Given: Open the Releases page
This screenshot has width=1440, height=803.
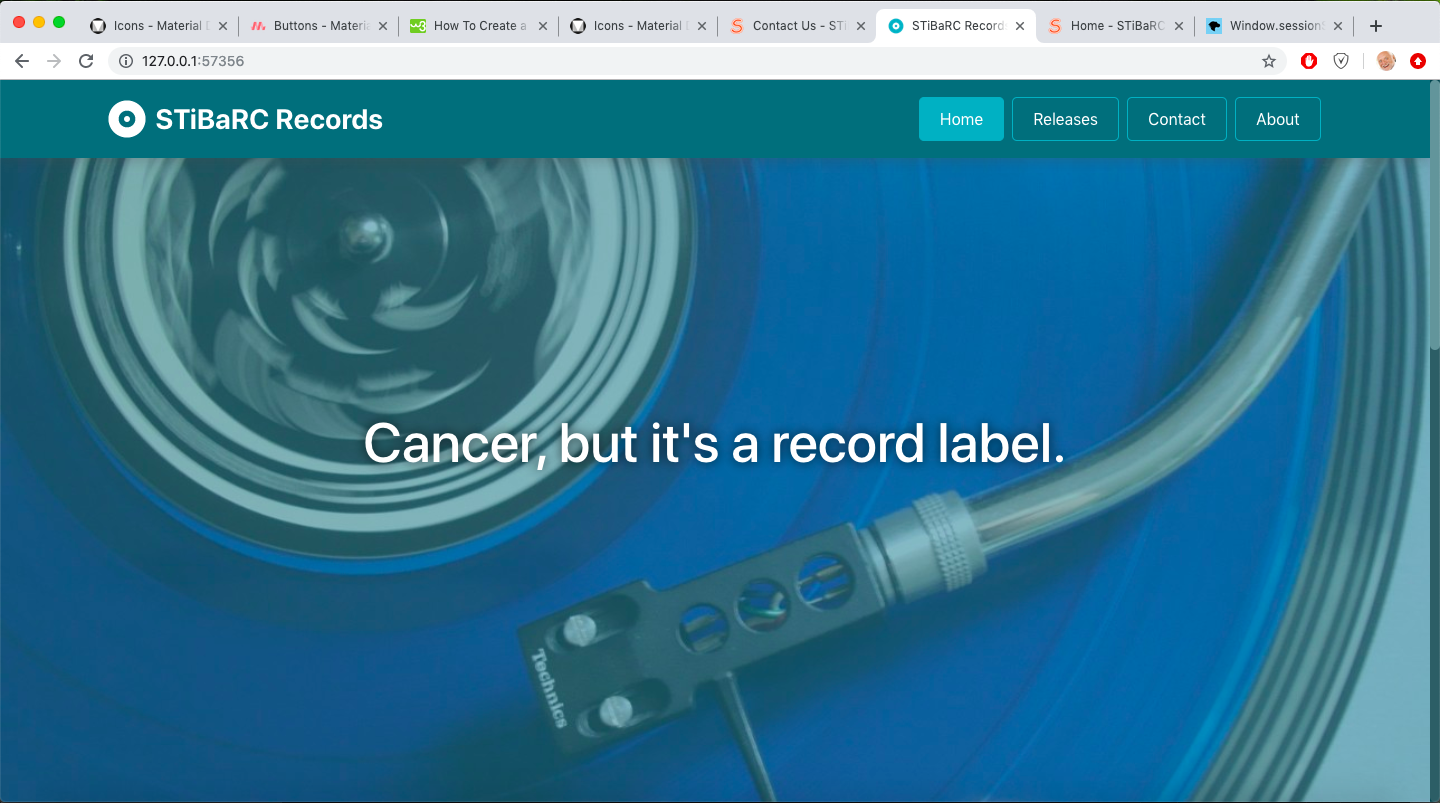Looking at the screenshot, I should pos(1065,119).
